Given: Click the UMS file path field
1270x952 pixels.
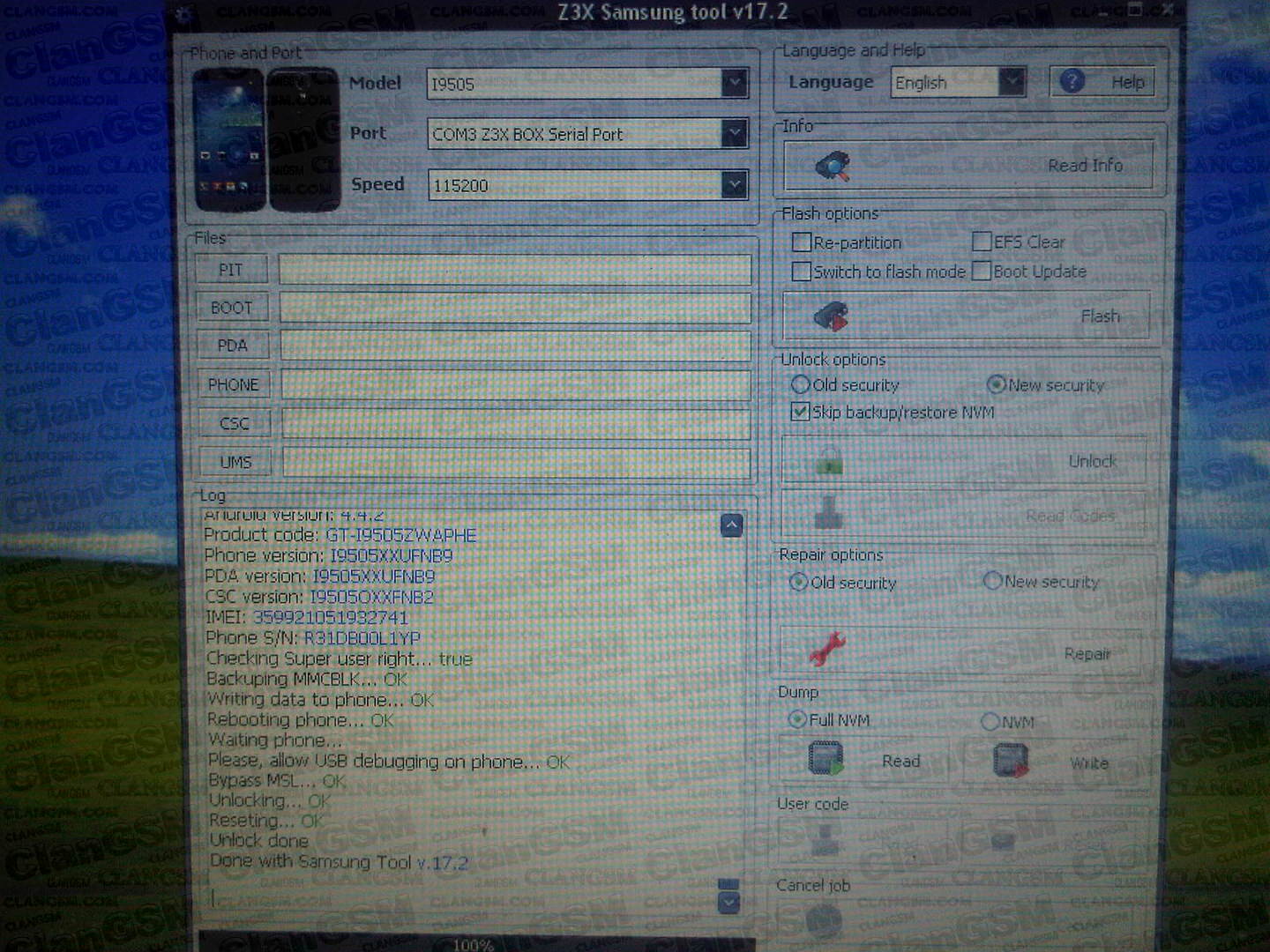Looking at the screenshot, I should click(x=518, y=463).
